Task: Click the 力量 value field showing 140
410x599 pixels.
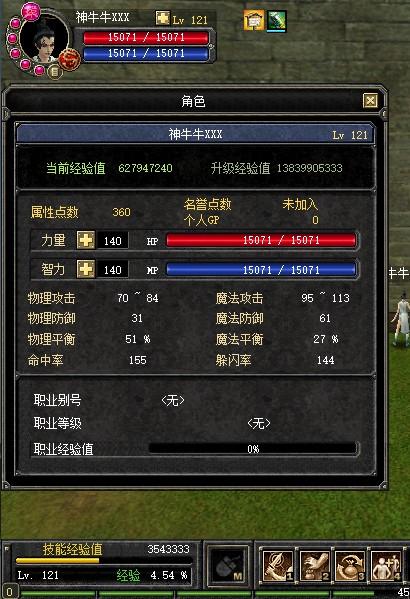Action: point(112,241)
